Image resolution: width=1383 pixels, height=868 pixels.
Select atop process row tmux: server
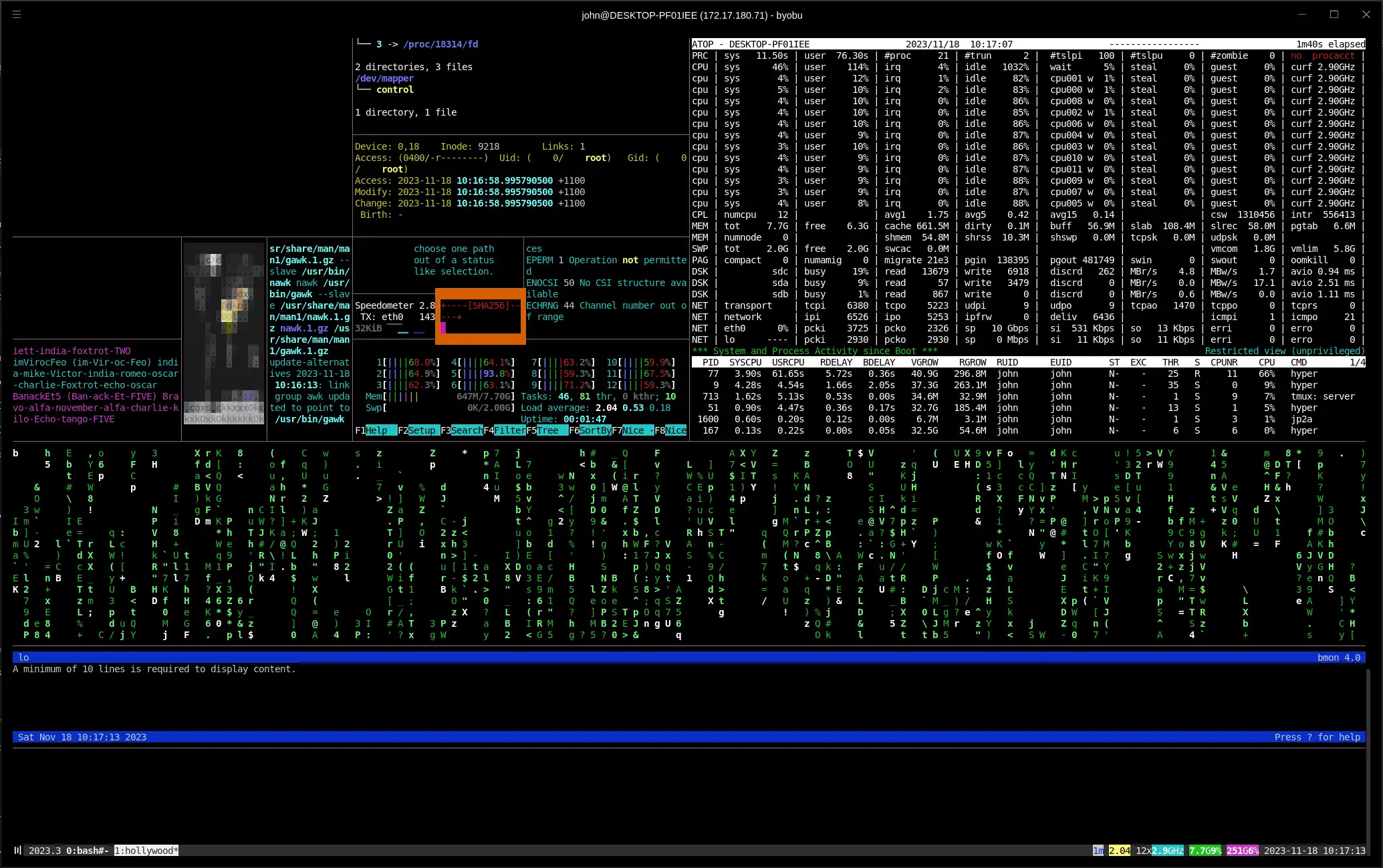(x=1029, y=396)
